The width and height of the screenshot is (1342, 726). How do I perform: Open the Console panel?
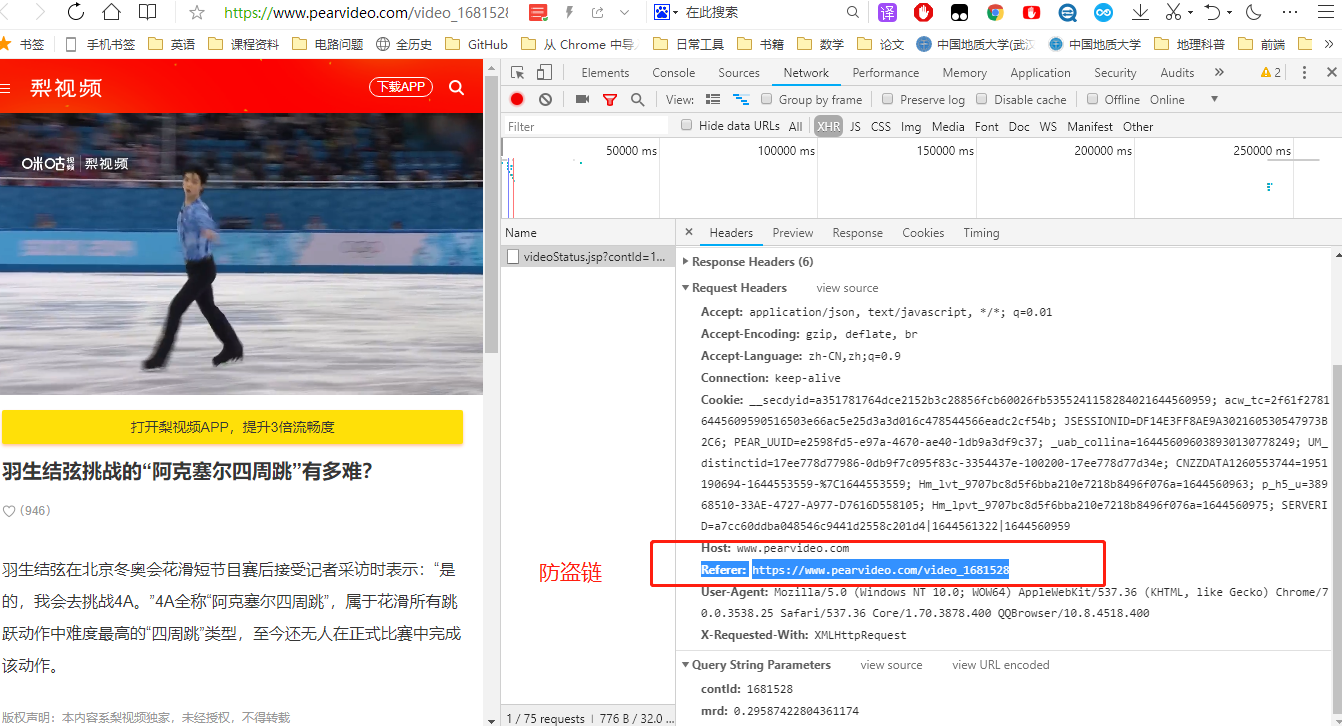tap(672, 72)
